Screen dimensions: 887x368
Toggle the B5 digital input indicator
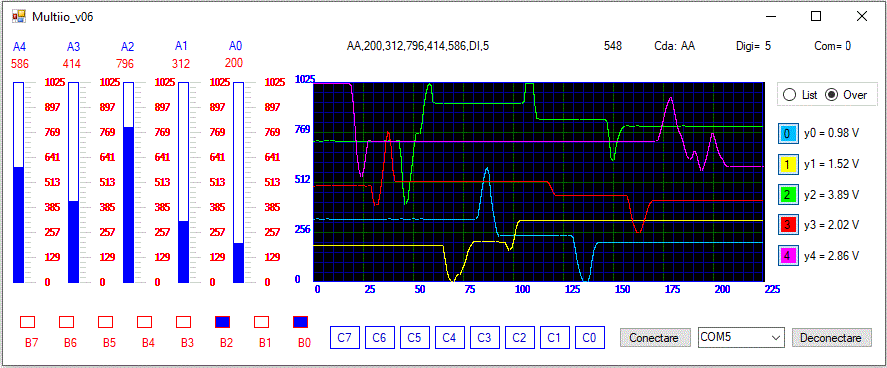pyautogui.click(x=106, y=322)
